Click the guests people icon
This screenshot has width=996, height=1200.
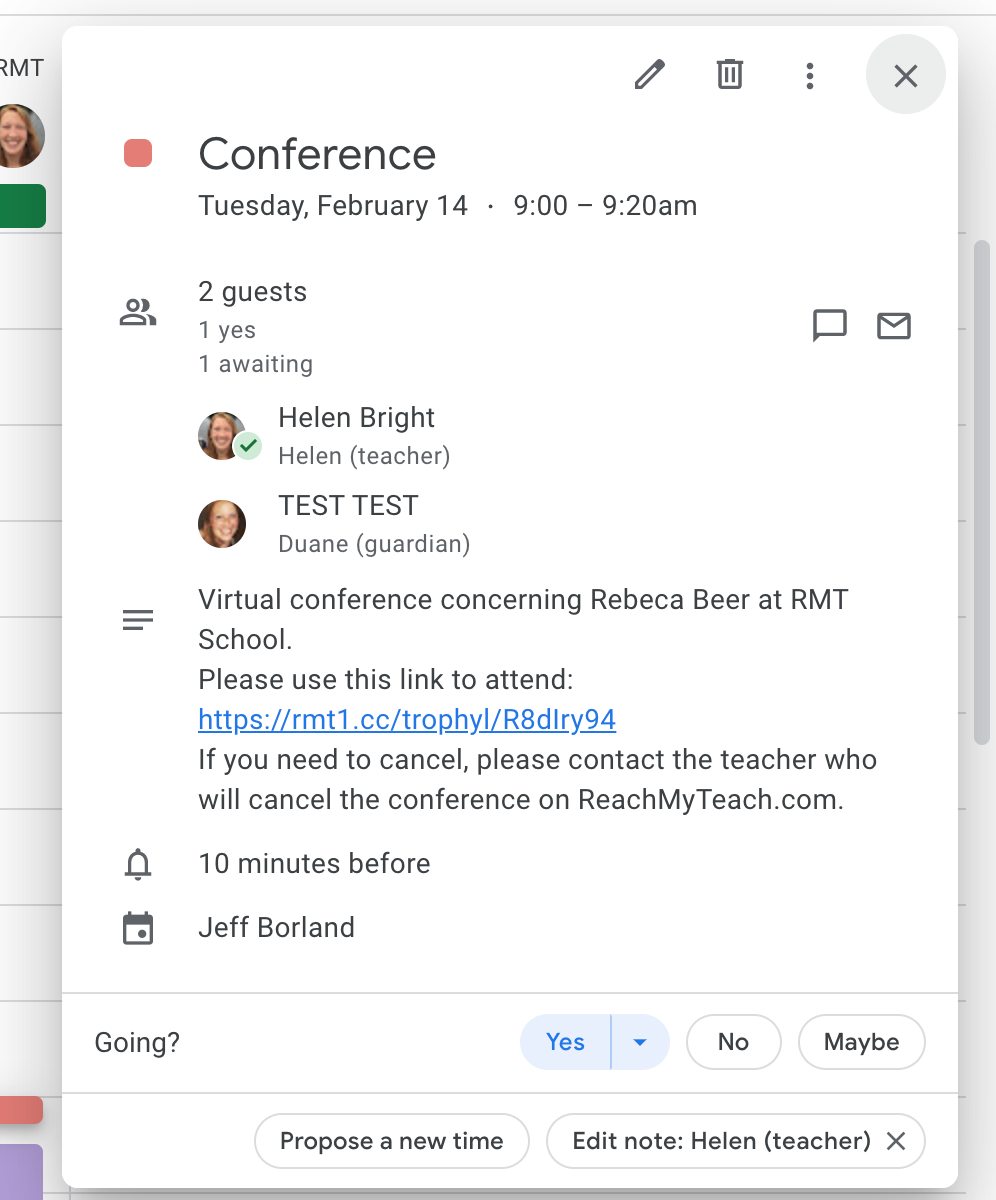click(x=138, y=313)
